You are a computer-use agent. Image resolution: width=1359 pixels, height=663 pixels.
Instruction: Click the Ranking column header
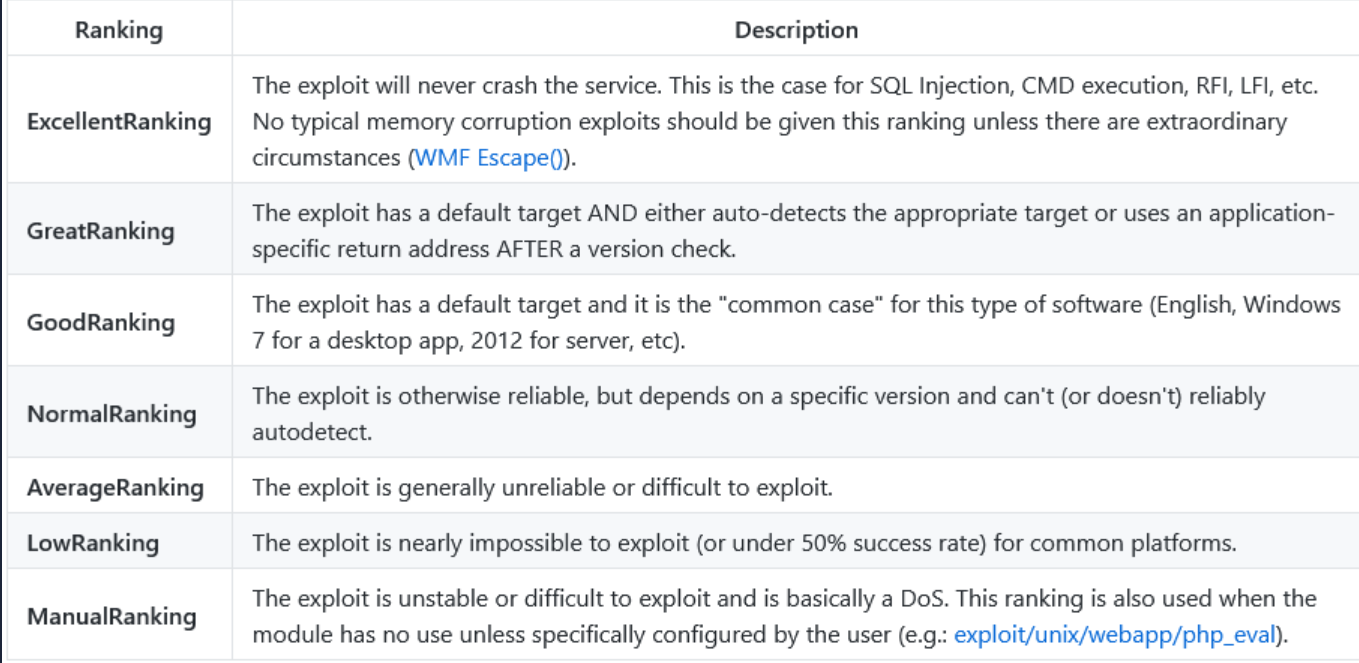tap(118, 30)
